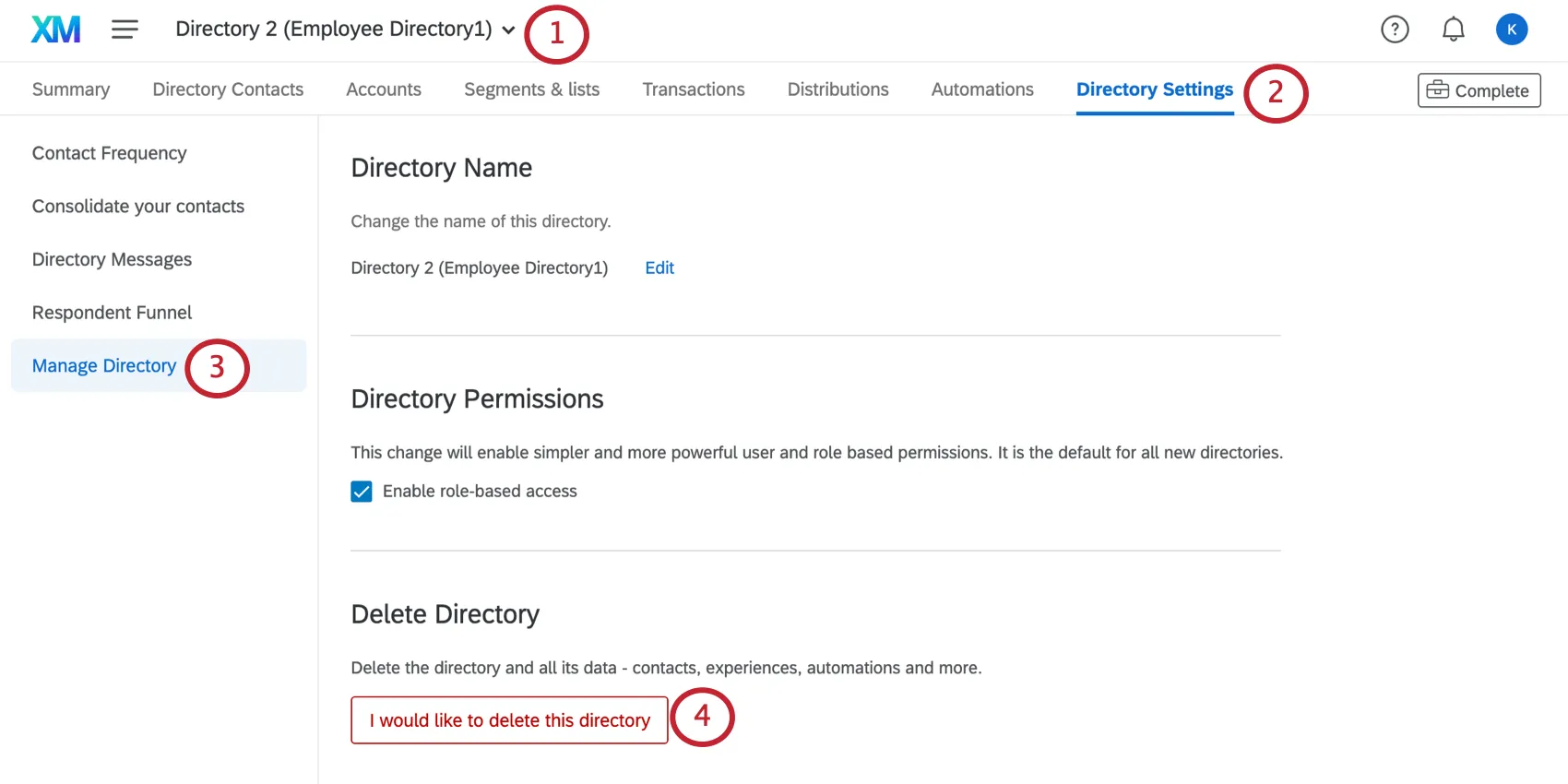
Task: Open Contact Frequency settings
Action: click(109, 153)
